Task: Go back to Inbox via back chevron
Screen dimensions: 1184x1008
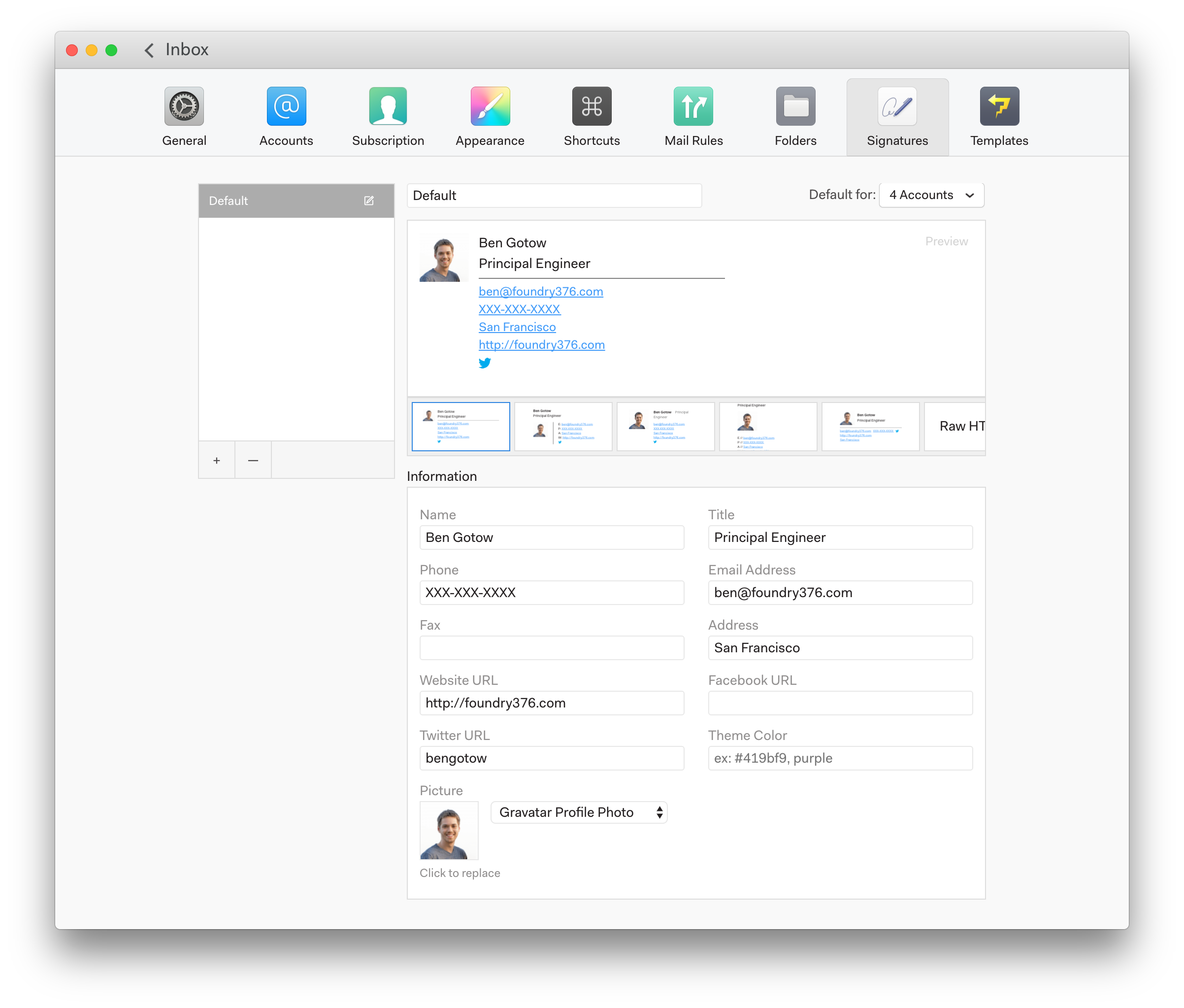Action: tap(149, 50)
